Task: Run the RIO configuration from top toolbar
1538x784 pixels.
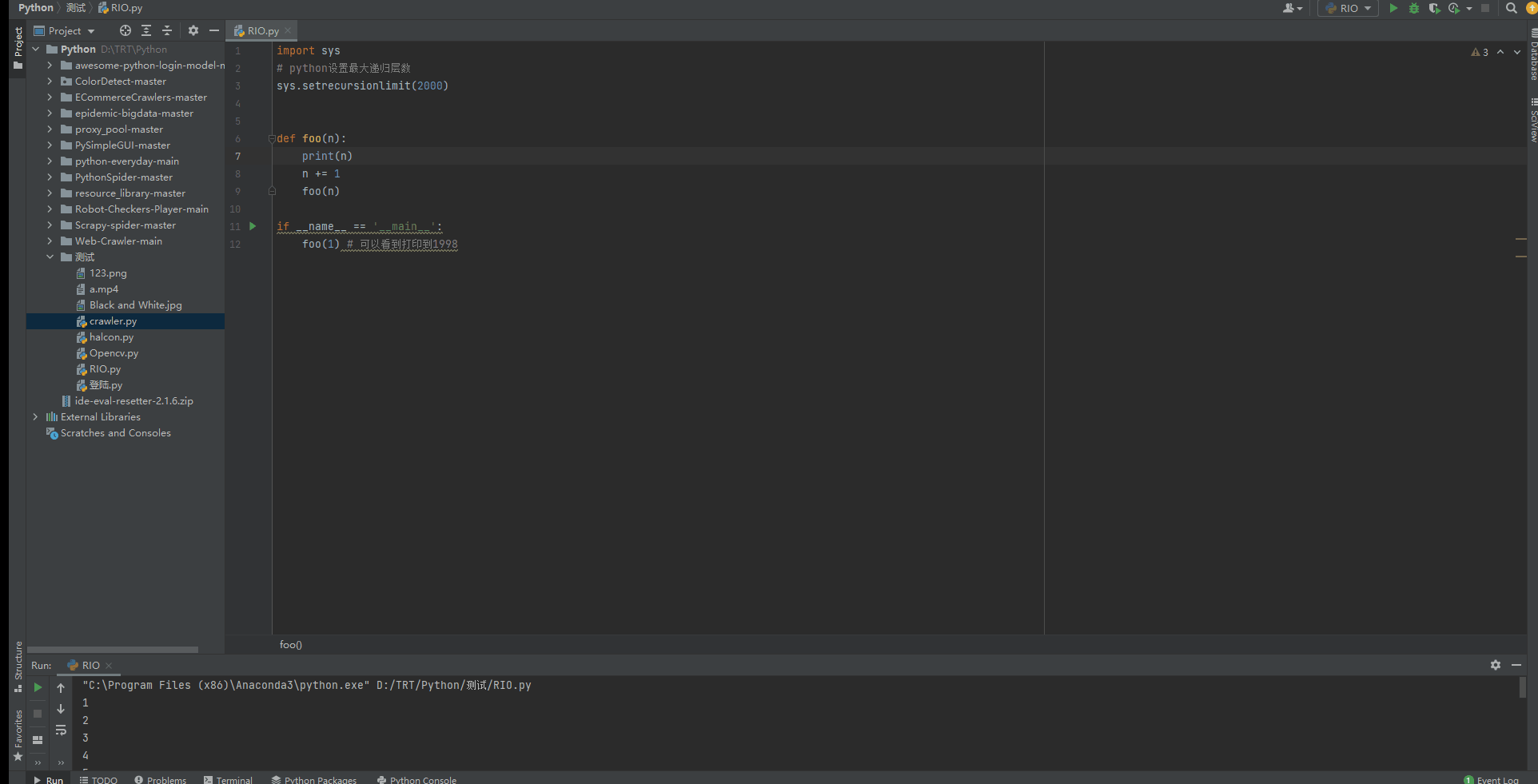Action: 1393,8
